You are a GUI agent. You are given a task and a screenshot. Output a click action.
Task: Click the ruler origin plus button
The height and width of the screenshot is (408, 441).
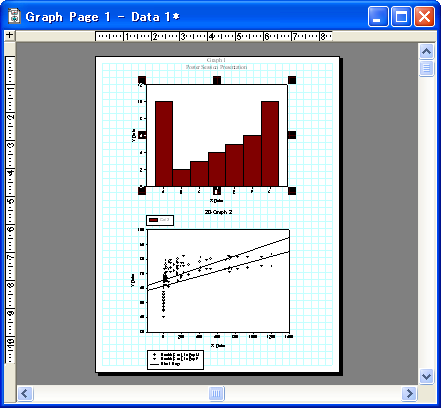(10, 35)
